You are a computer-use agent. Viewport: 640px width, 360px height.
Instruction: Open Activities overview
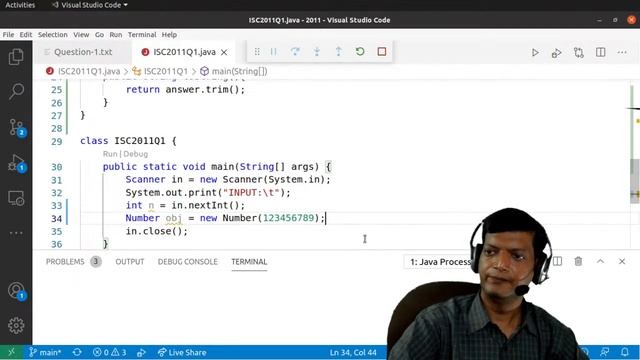20,5
